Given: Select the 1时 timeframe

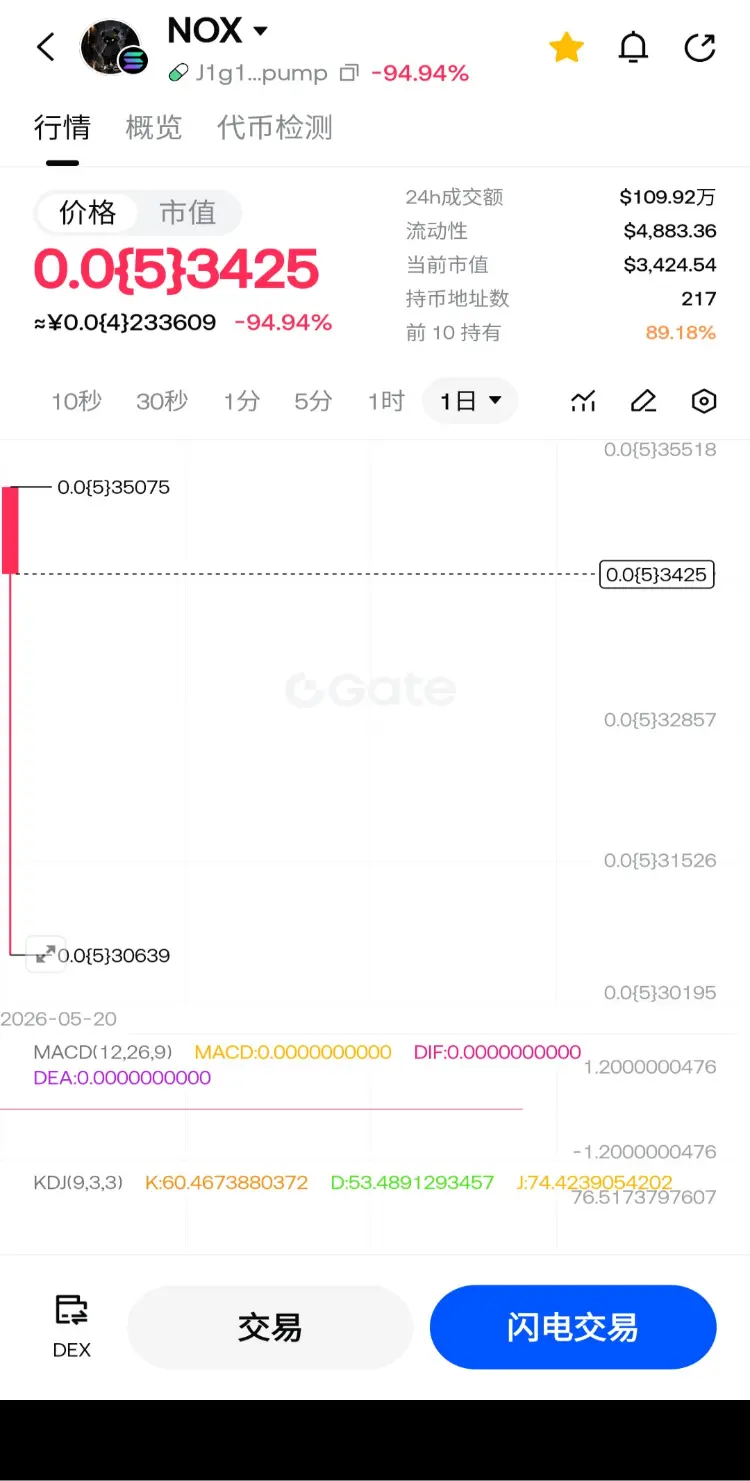Looking at the screenshot, I should click(385, 401).
